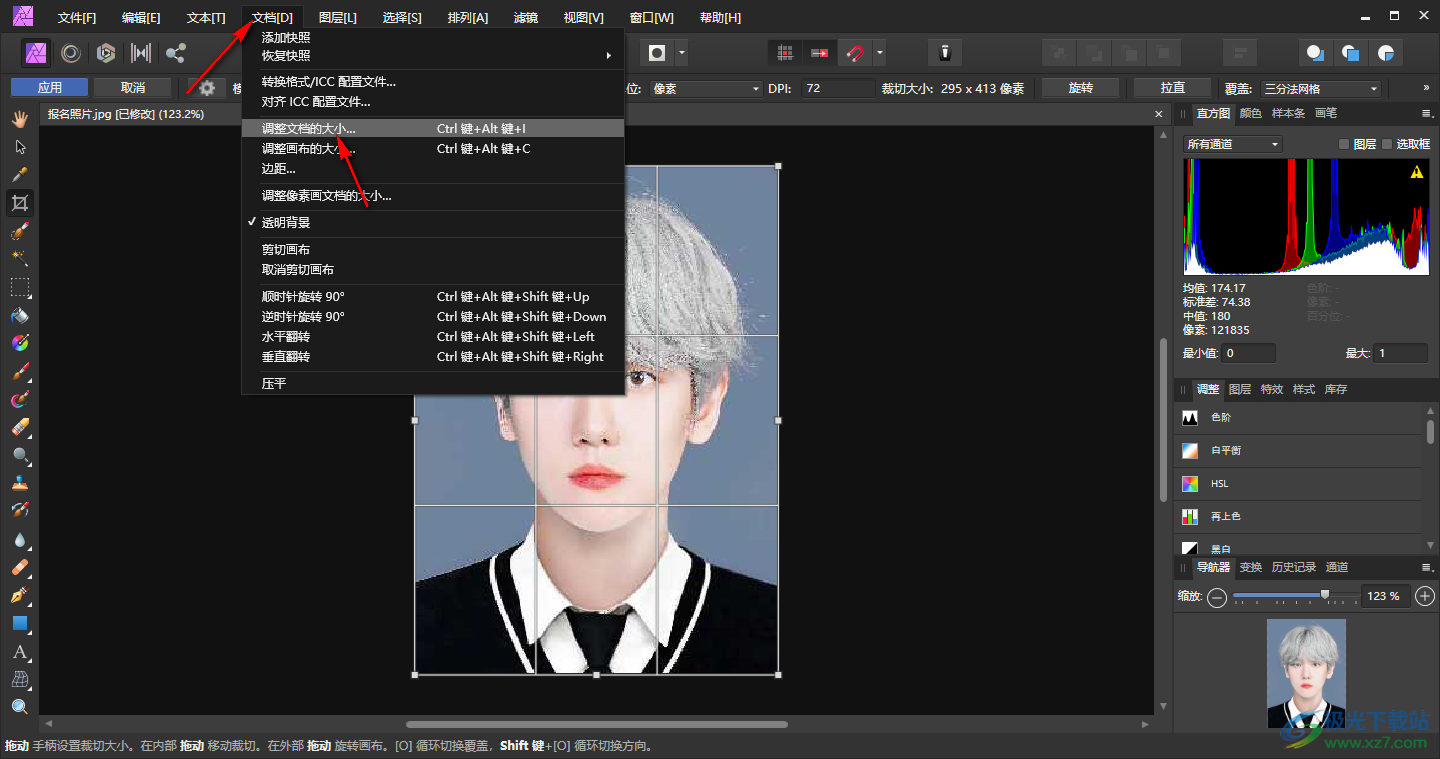Choose 水平翻转 menu entry

point(433,337)
